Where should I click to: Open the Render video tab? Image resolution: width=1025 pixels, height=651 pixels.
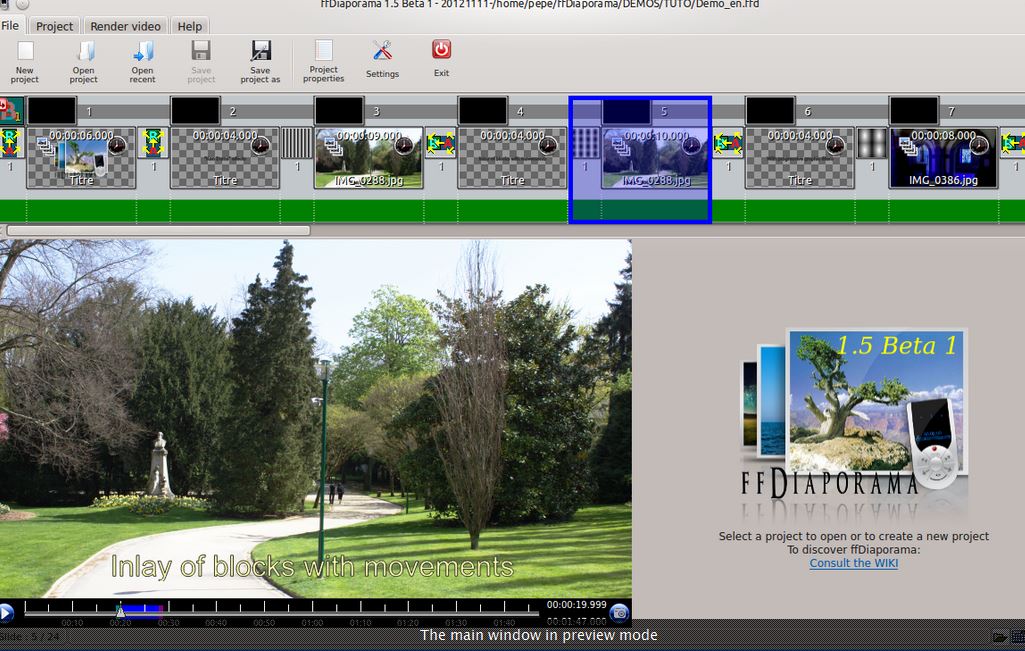[126, 26]
